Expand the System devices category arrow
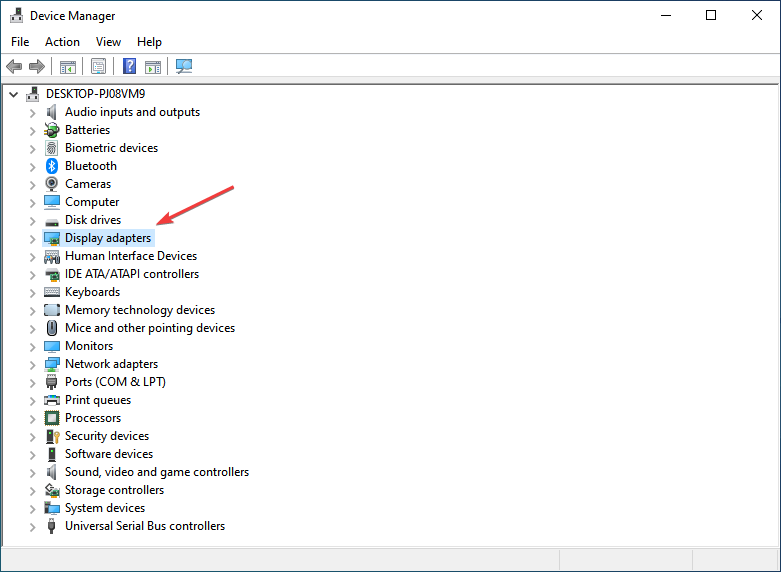Screen dimensions: 781x572 [x=32, y=509]
